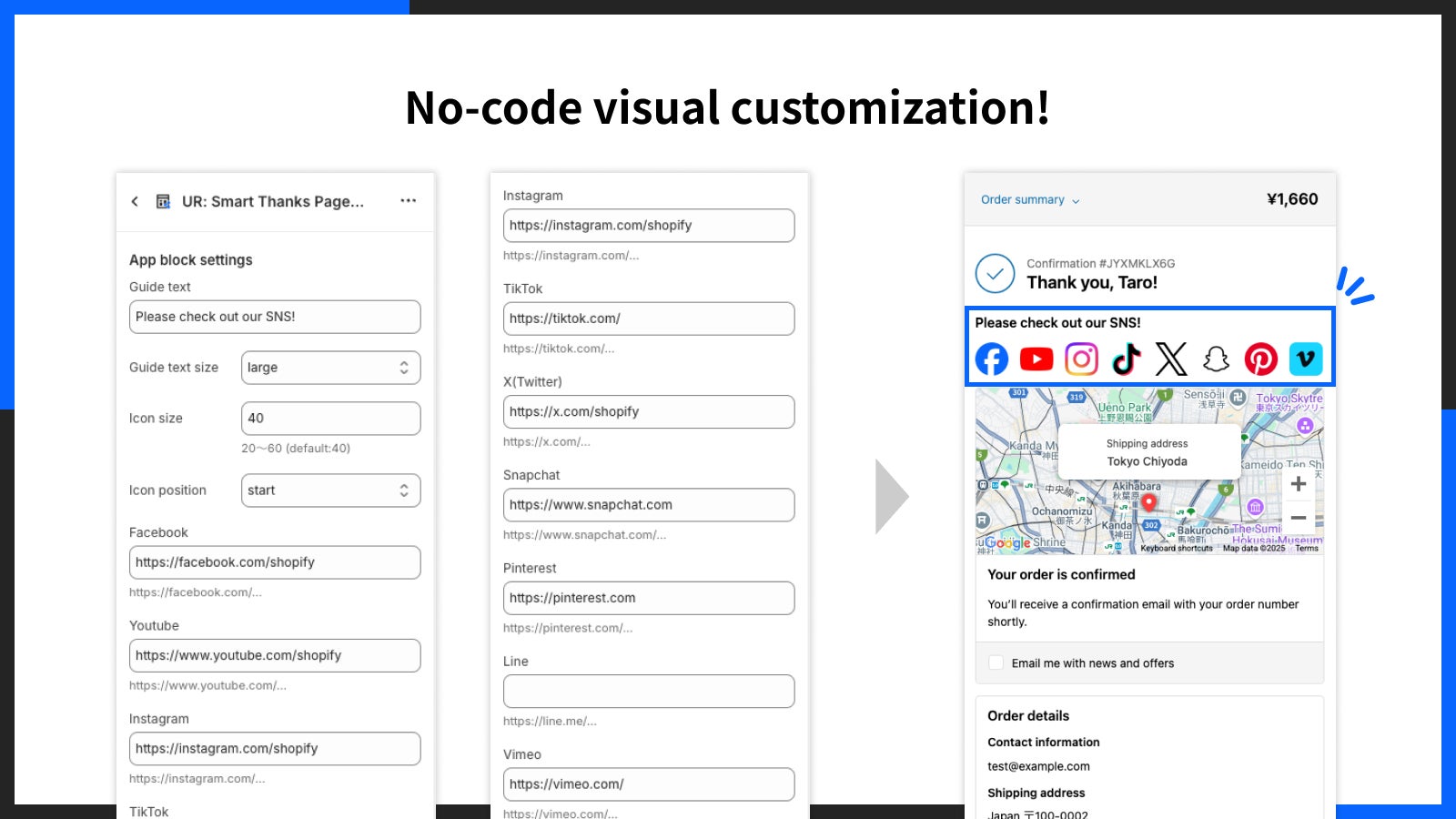Click the Instagram URL field in the left panel
Viewport: 1456px width, 819px height.
point(275,749)
